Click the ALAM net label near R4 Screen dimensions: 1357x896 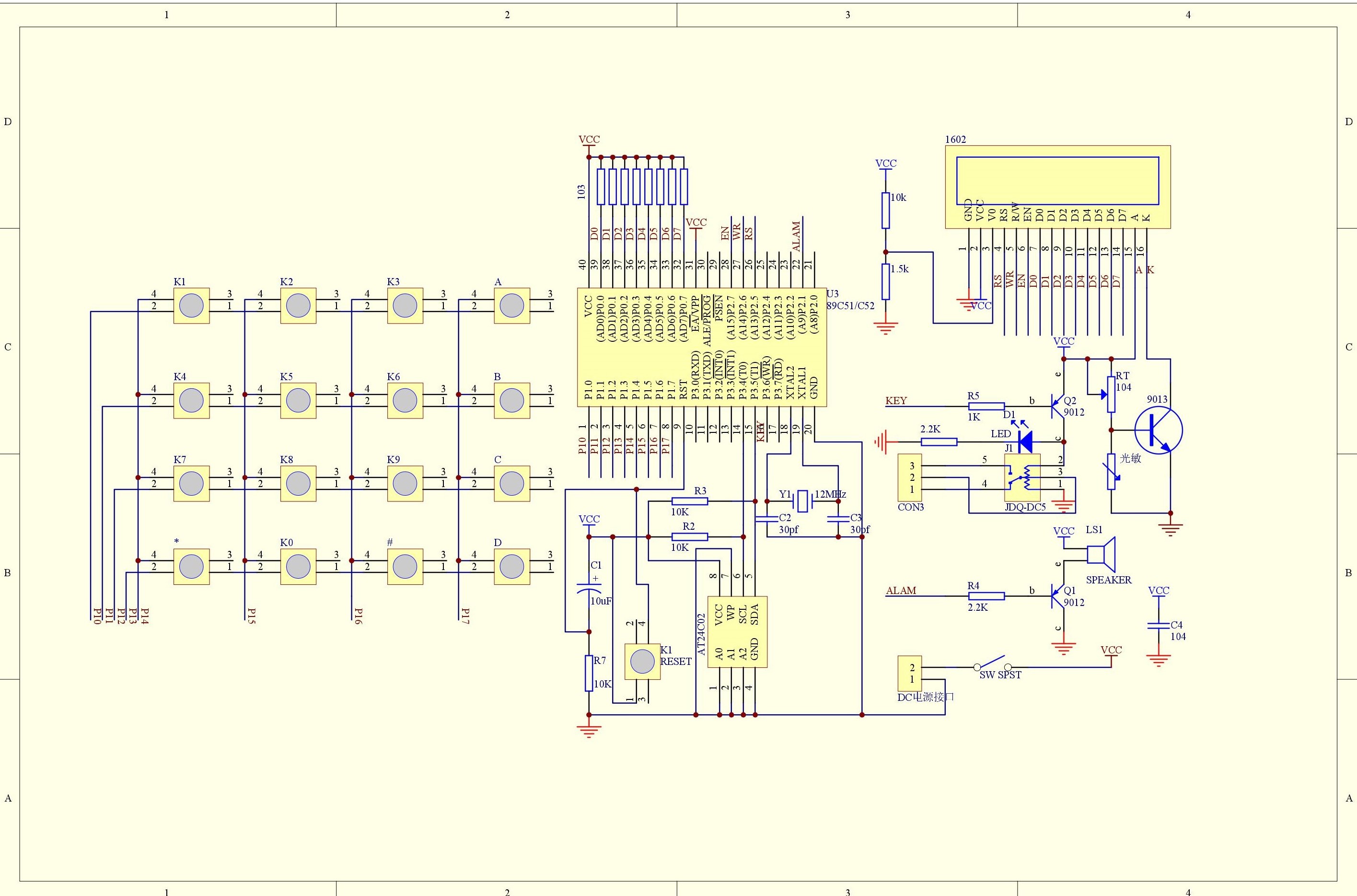click(x=901, y=590)
